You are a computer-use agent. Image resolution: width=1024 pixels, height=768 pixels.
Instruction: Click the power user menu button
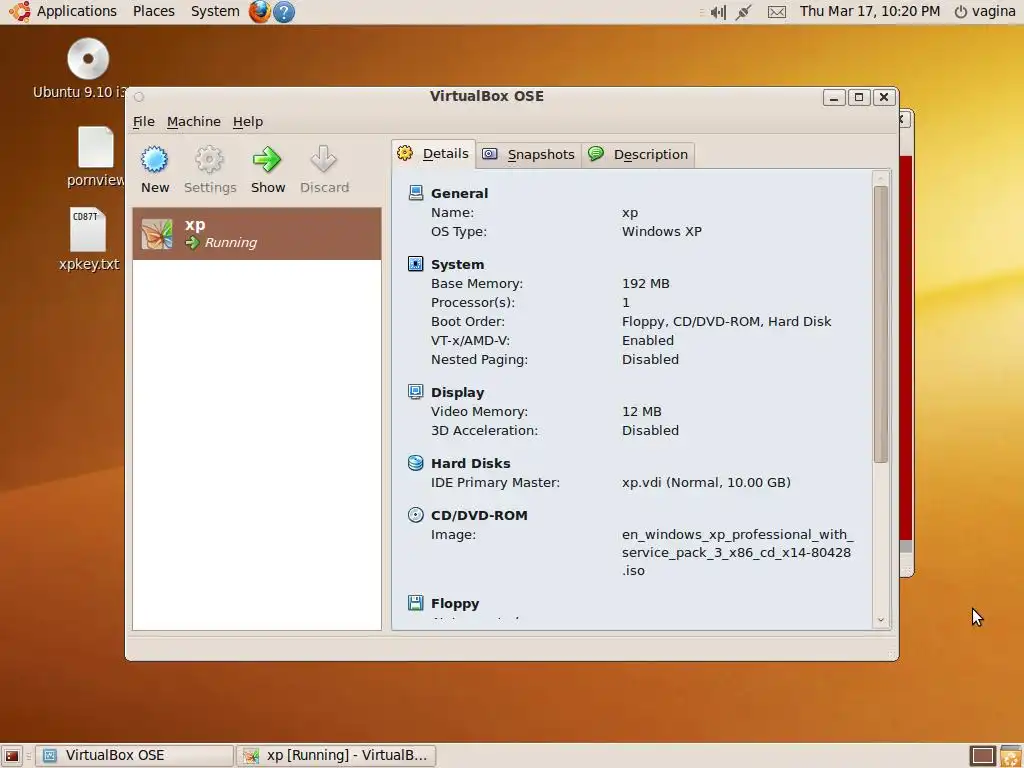coord(985,11)
